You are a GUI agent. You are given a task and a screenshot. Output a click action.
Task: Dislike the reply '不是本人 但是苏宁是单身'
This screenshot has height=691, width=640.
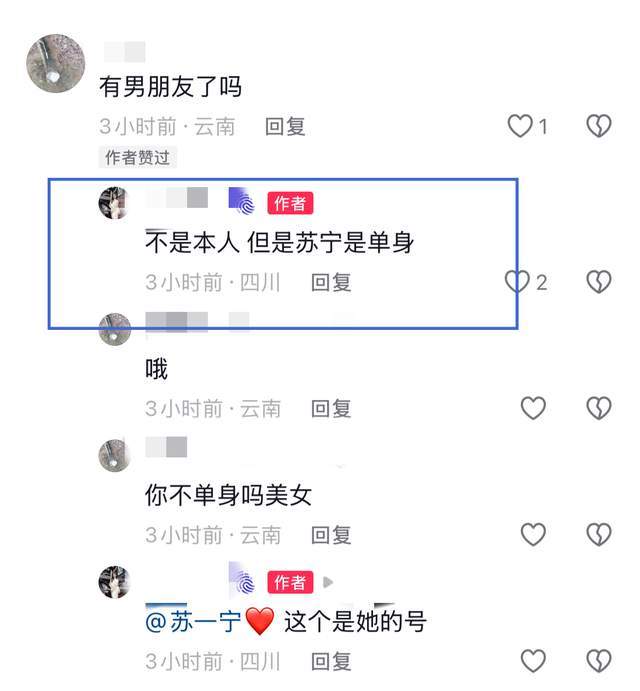pos(599,282)
